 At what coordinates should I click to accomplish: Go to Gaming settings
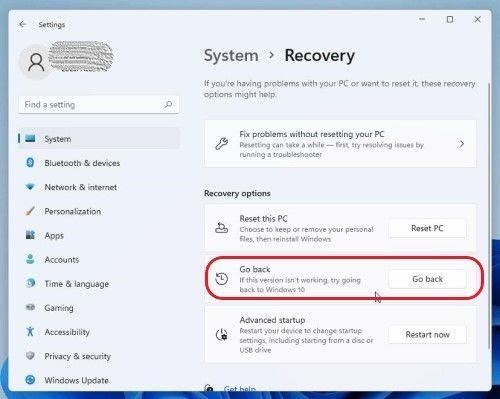tap(99, 308)
